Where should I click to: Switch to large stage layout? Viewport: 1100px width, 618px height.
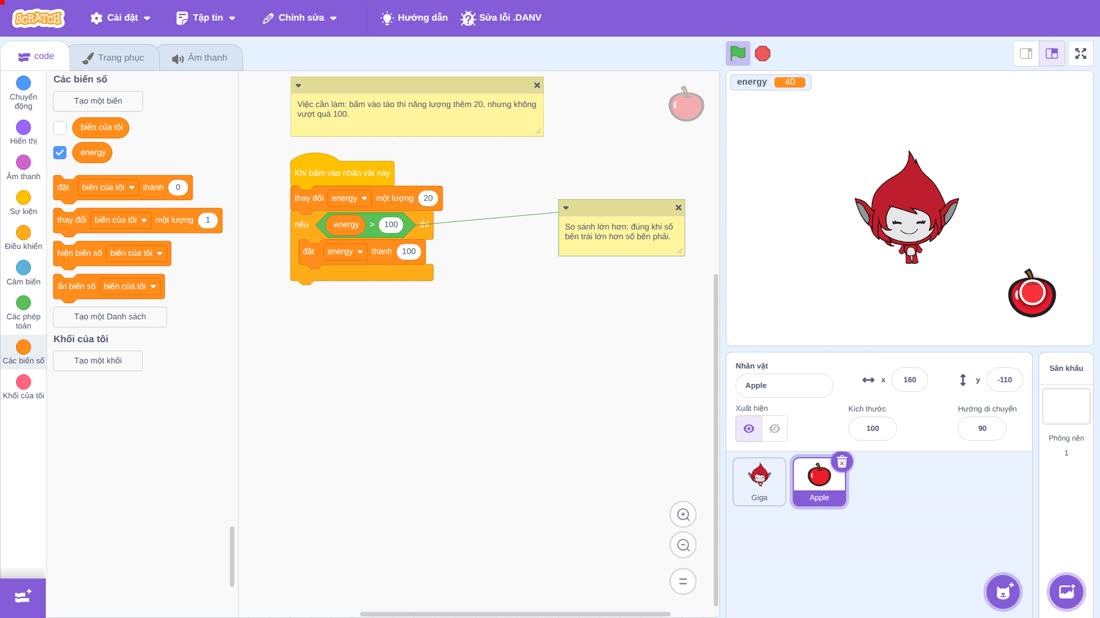1052,53
